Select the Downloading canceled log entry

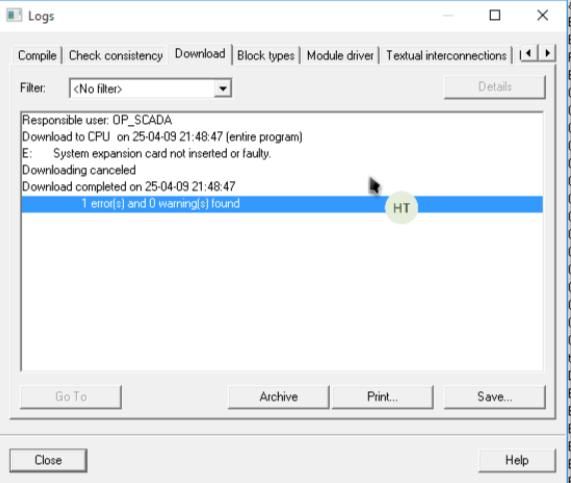tap(282, 170)
